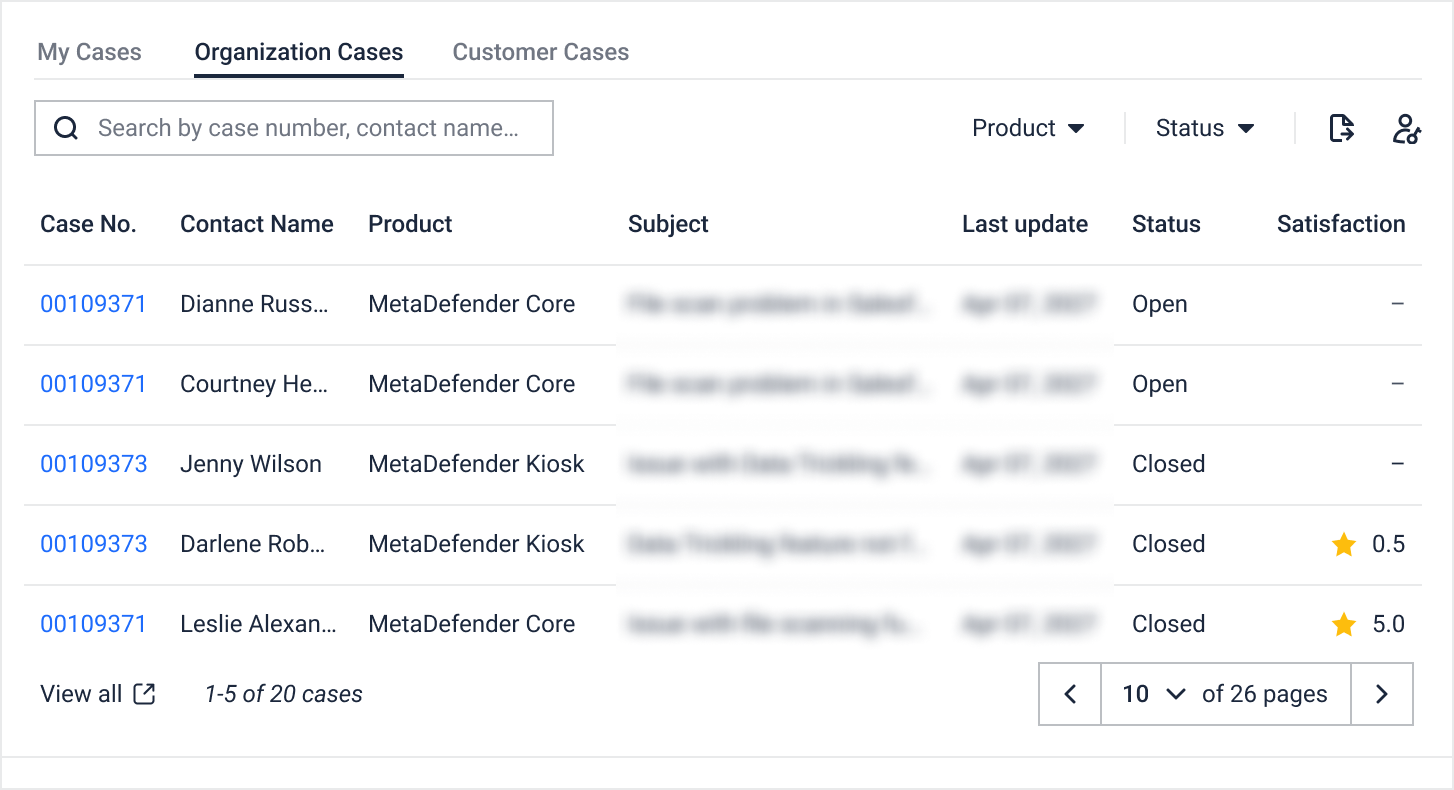
Task: Click the export file icon
Action: tap(1341, 128)
